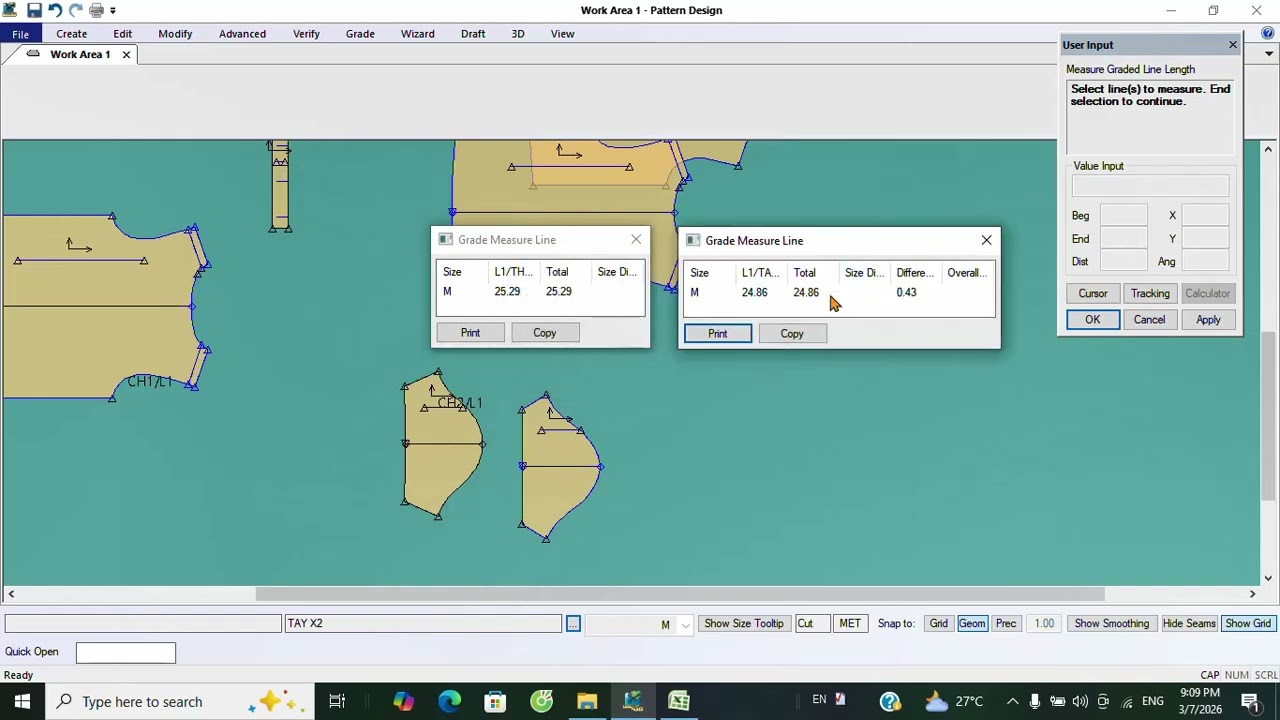Viewport: 1280px width, 720px height.
Task: Toggle Show Smoothing
Action: click(x=1112, y=624)
